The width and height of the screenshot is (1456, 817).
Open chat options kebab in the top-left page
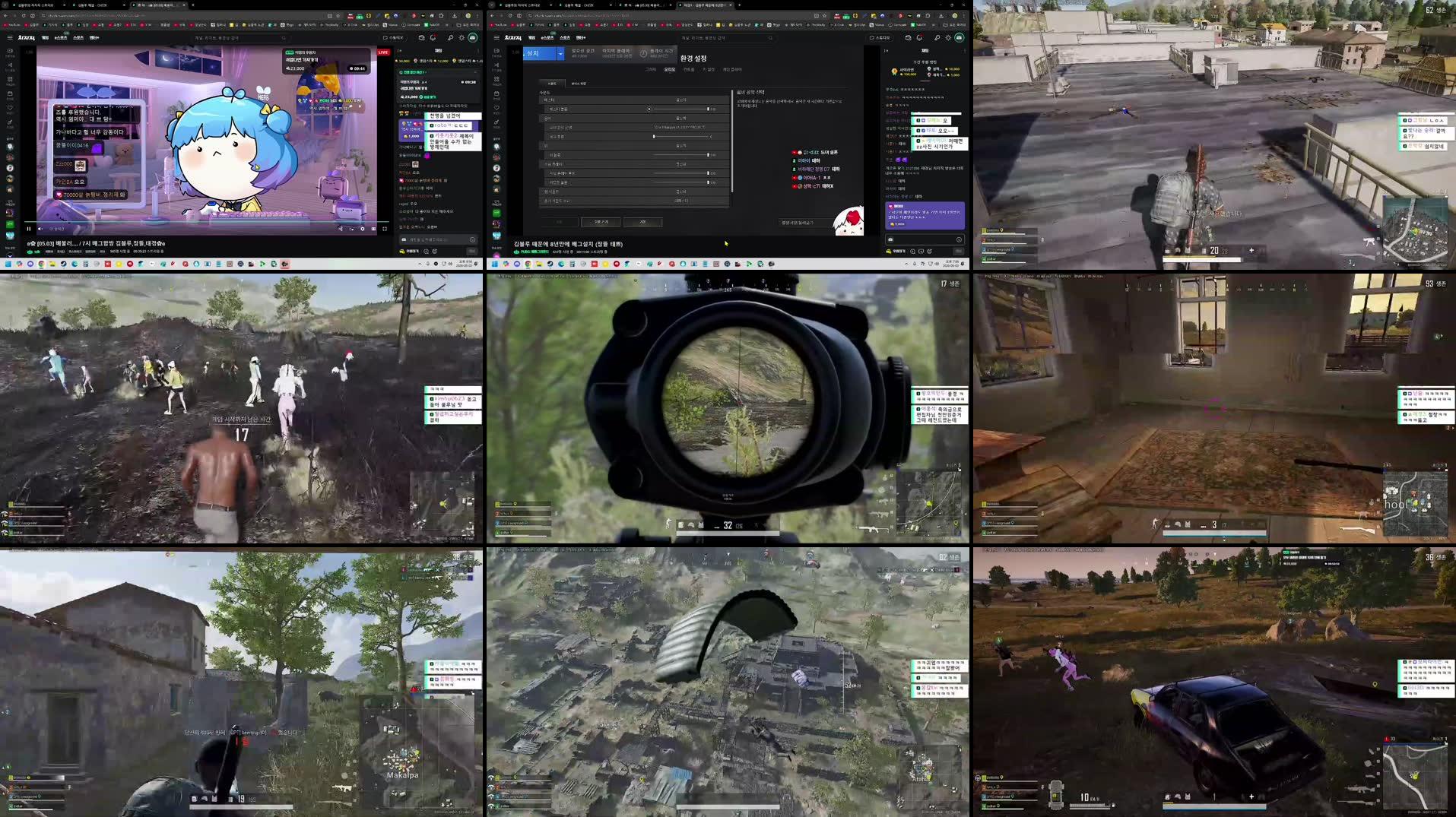pyautogui.click(x=477, y=51)
